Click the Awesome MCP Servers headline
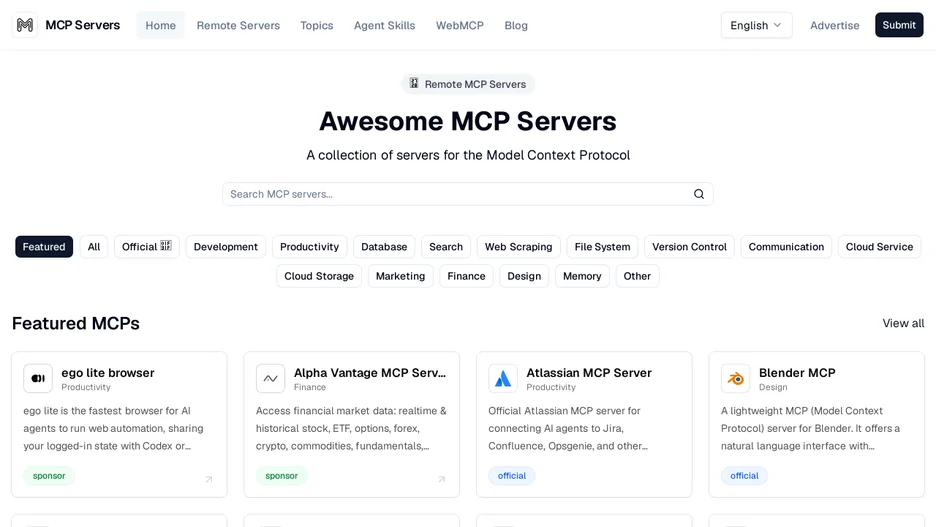Viewport: 936px width, 527px height. [x=467, y=121]
